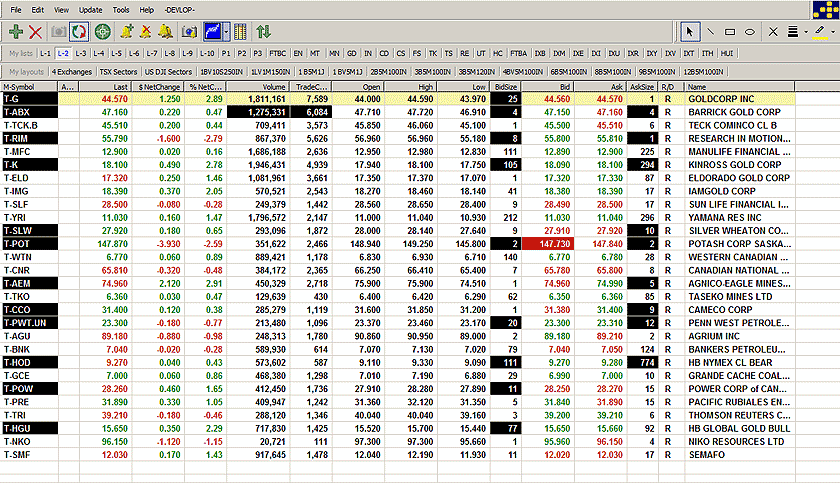The image size is (840, 483).
Task: Click the T-ABX volume 1,275,331 cell
Action: (x=258, y=112)
